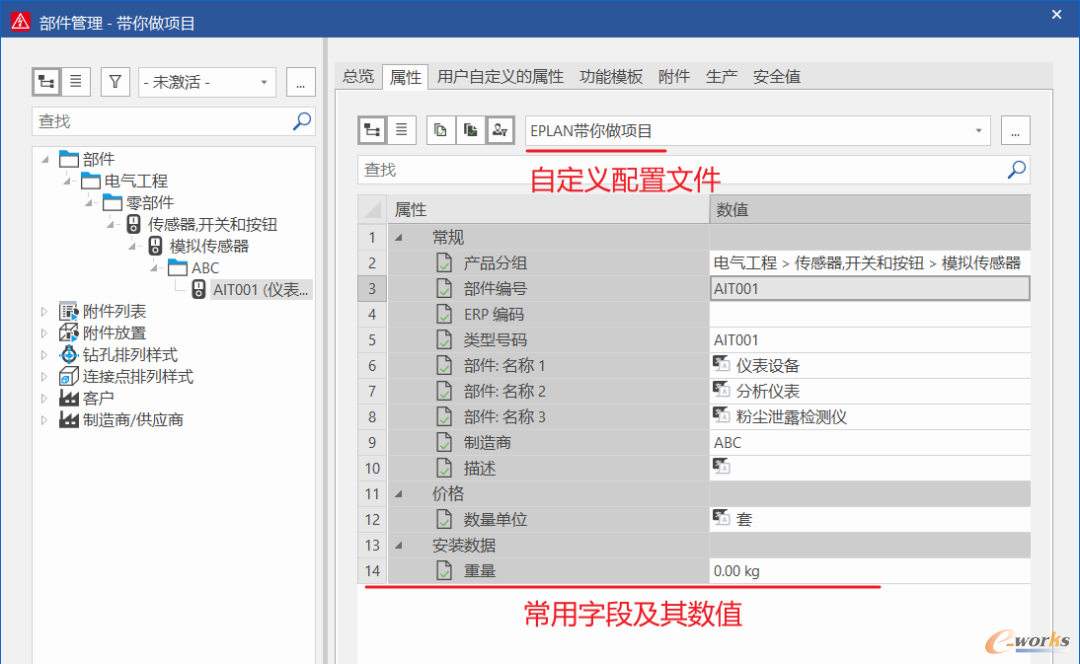Screen dimensions: 1080x664
Task: Expand the 附件列表 tree node
Action: point(44,311)
